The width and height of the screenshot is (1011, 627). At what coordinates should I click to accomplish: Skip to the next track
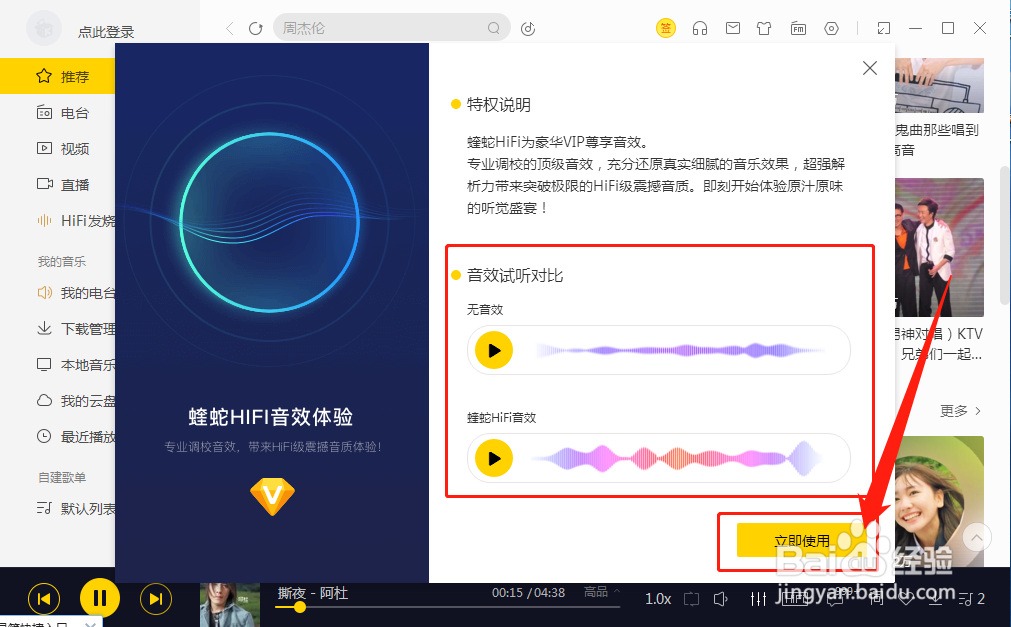[155, 599]
